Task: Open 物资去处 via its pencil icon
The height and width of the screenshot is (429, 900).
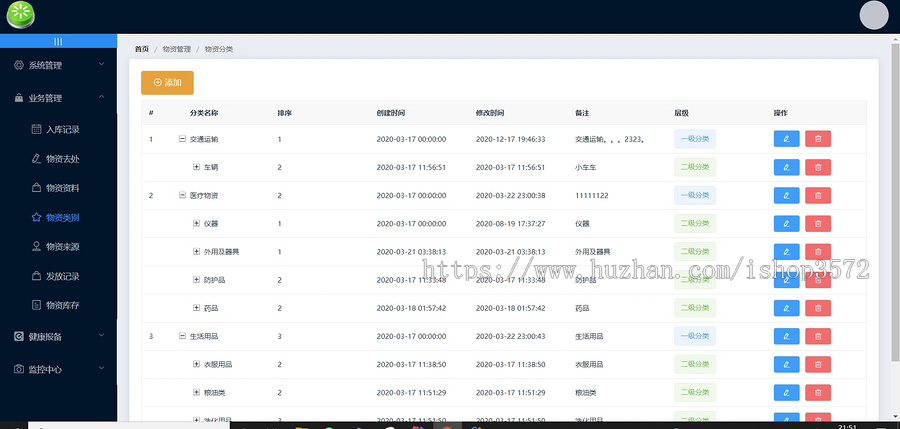Action: [36, 159]
